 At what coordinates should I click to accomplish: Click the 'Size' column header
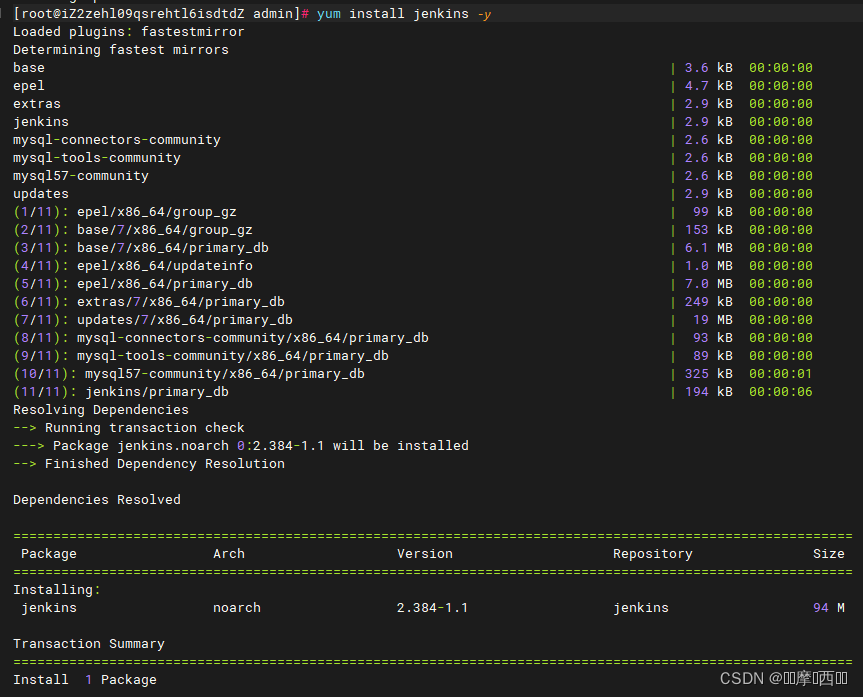(x=829, y=554)
